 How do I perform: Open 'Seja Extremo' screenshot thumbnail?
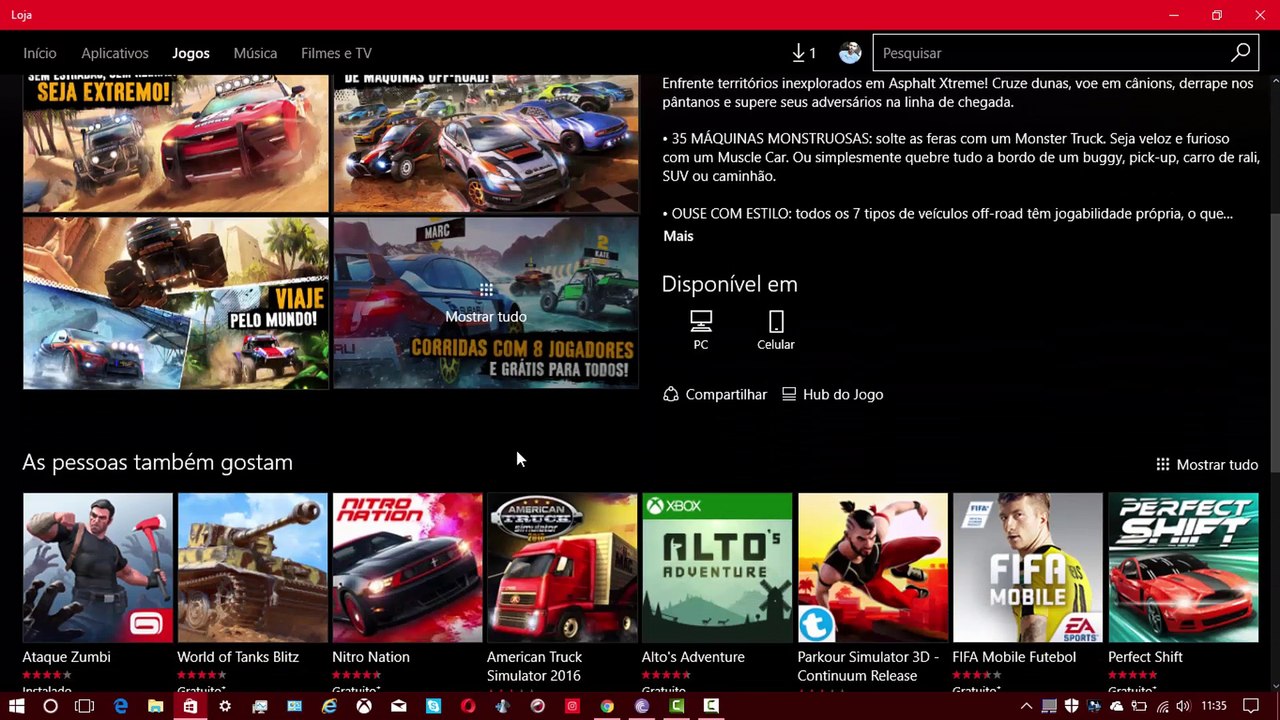coord(176,143)
